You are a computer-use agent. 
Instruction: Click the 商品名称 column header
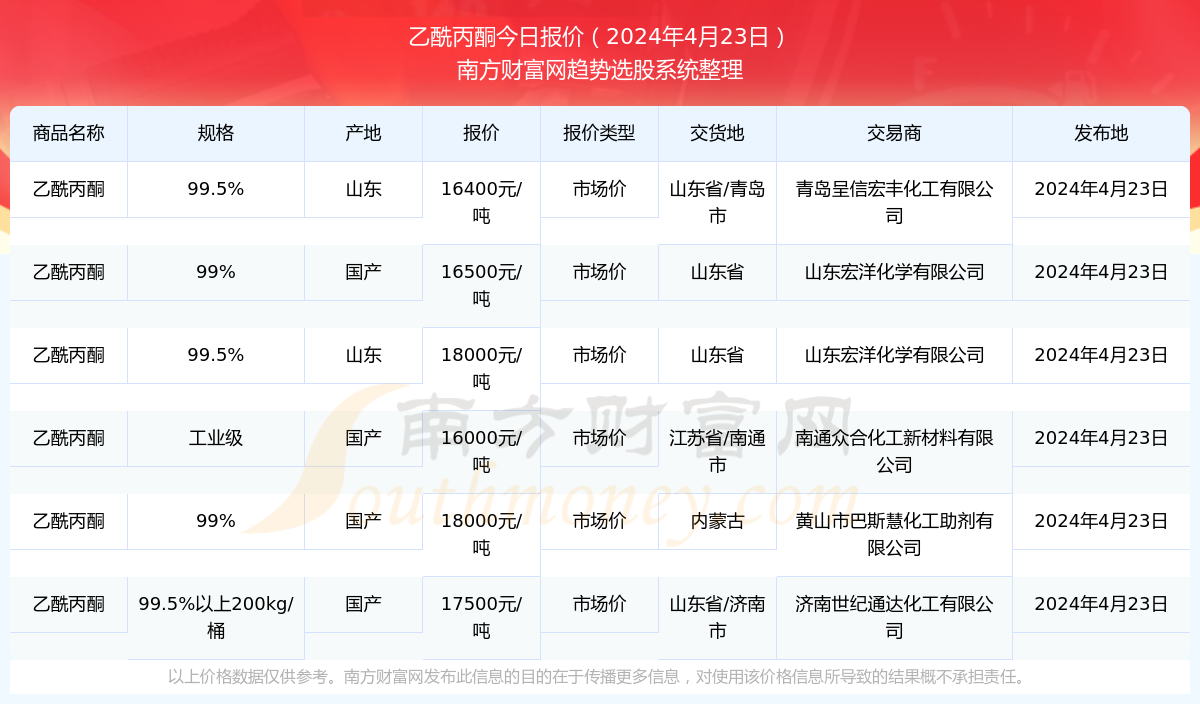click(68, 133)
